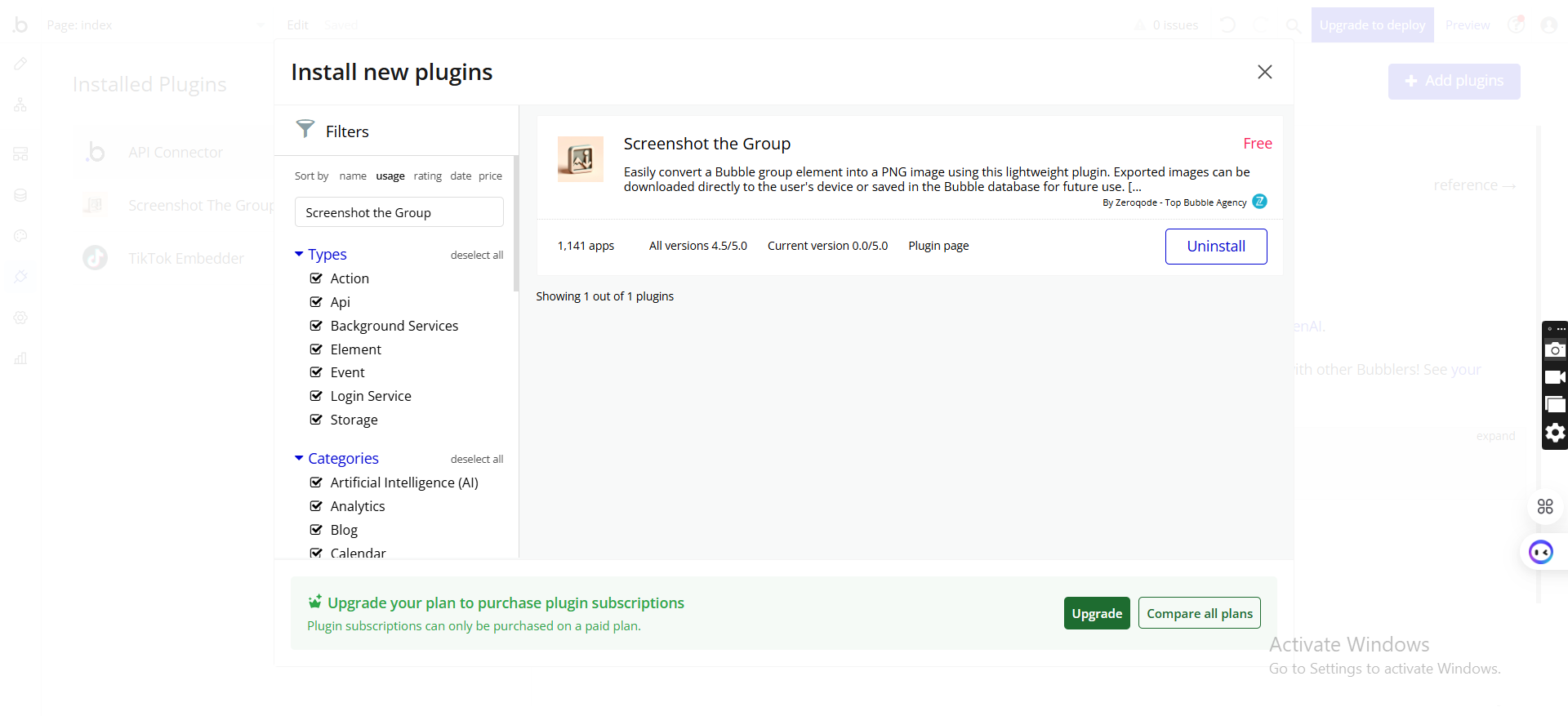
Task: Open the gear settings icon on right toolbar
Action: tap(1555, 433)
